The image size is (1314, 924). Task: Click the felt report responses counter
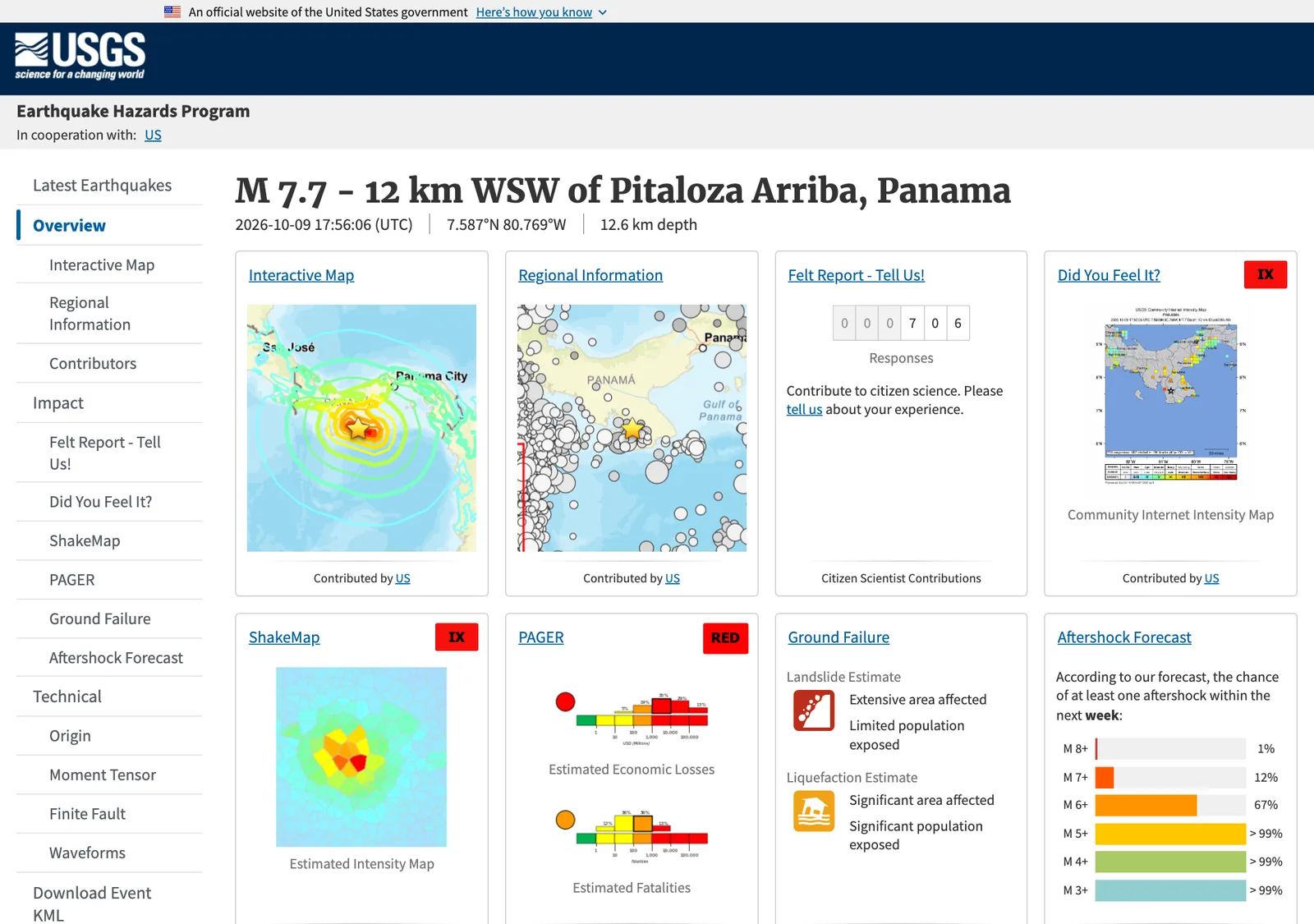pos(901,323)
